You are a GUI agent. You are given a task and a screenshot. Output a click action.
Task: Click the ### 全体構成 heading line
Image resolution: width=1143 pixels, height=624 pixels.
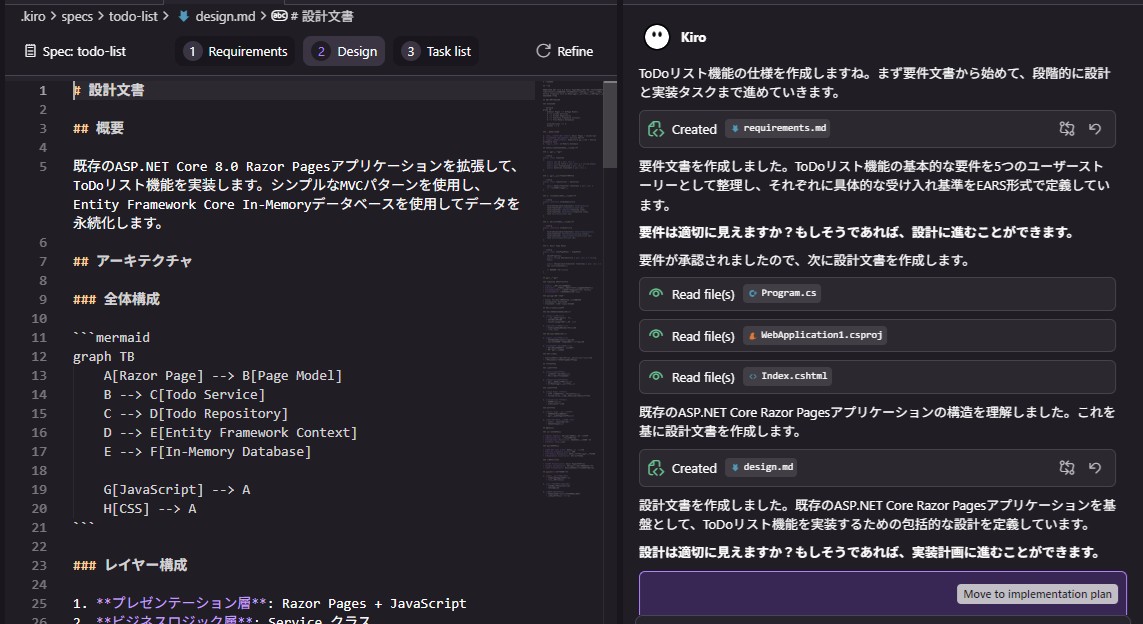pos(117,299)
